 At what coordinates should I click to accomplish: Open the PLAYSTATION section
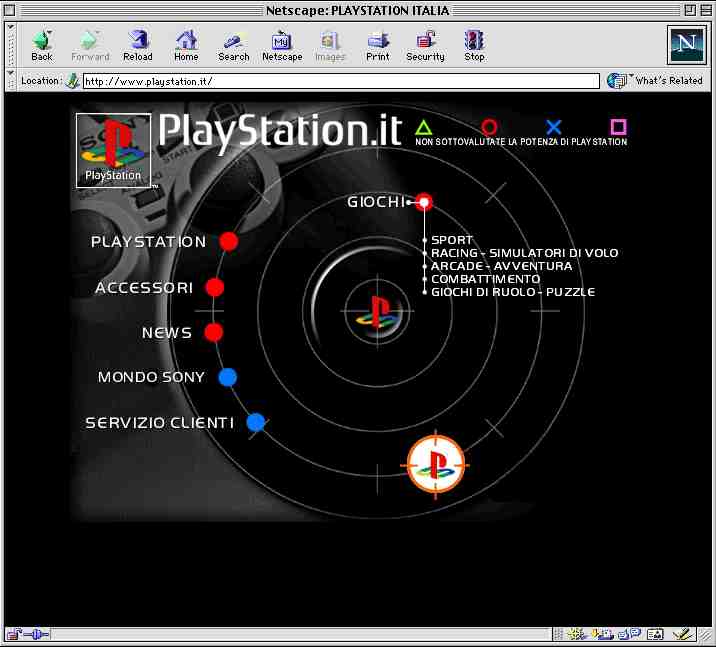148,242
